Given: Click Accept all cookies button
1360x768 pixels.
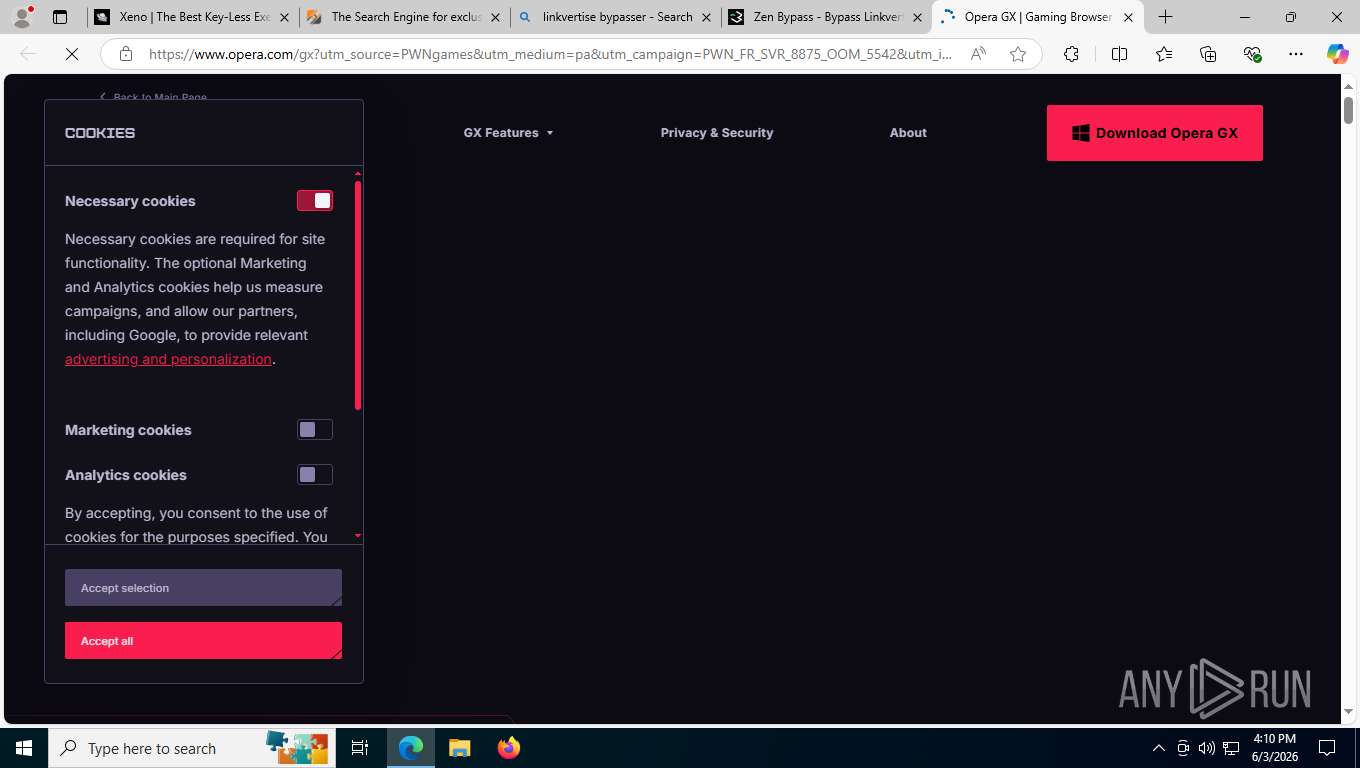Looking at the screenshot, I should click(x=203, y=641).
